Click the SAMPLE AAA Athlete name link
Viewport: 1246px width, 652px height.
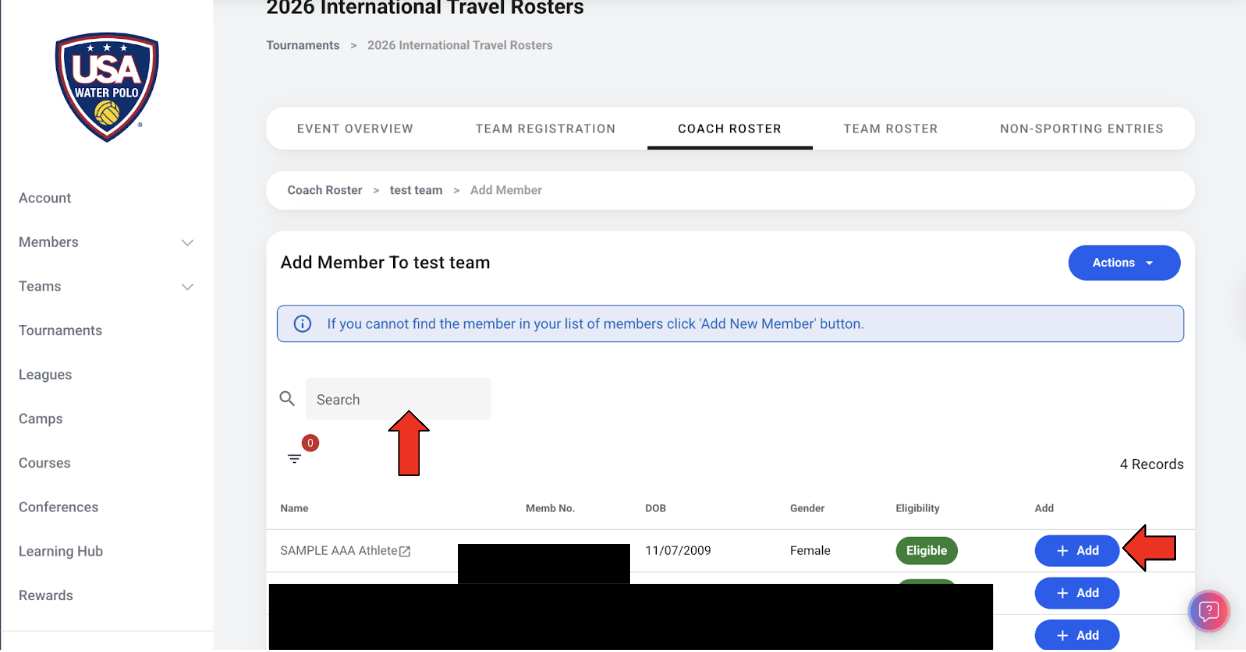point(339,551)
